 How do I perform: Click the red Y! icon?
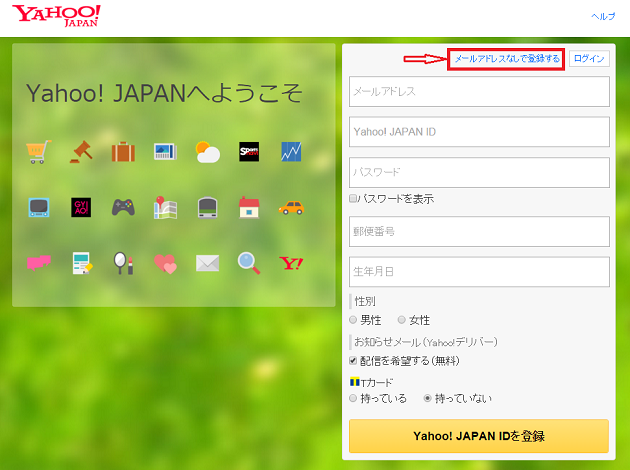pyautogui.click(x=291, y=263)
